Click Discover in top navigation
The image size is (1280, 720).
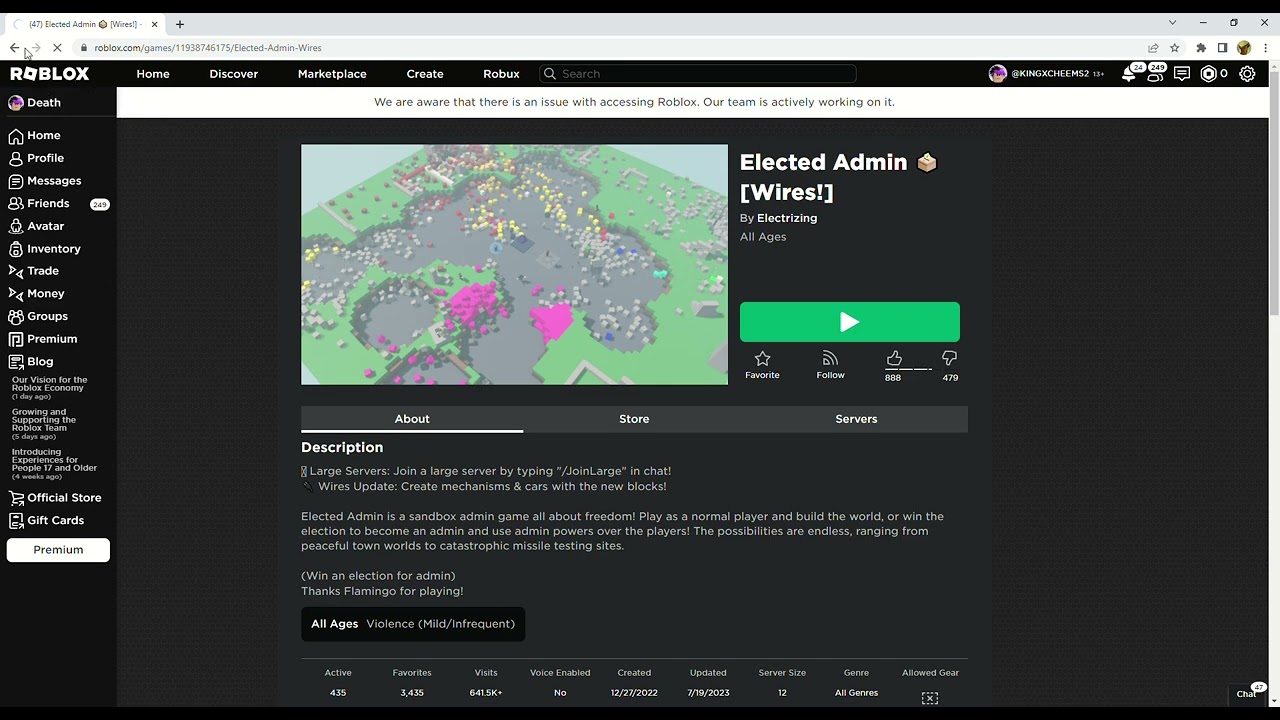[x=234, y=74]
